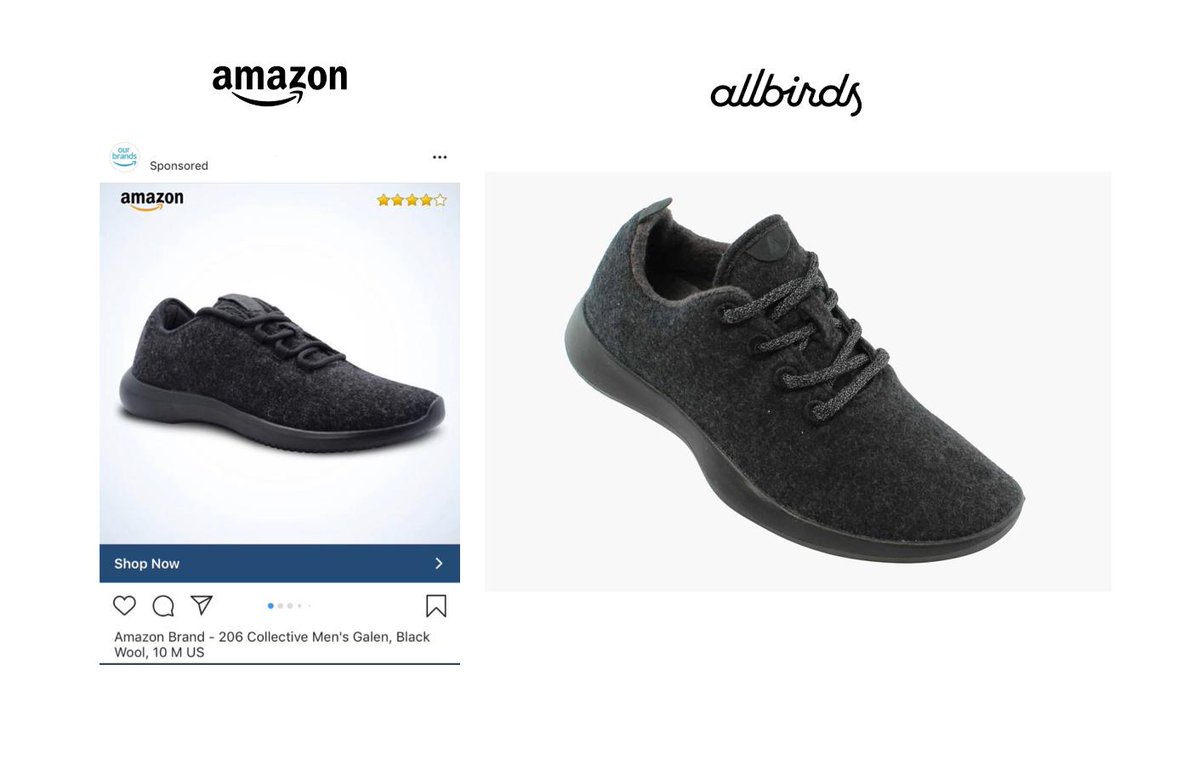This screenshot has width=1200, height=777.
Task: Save the post with the bookmark icon
Action: [436, 606]
